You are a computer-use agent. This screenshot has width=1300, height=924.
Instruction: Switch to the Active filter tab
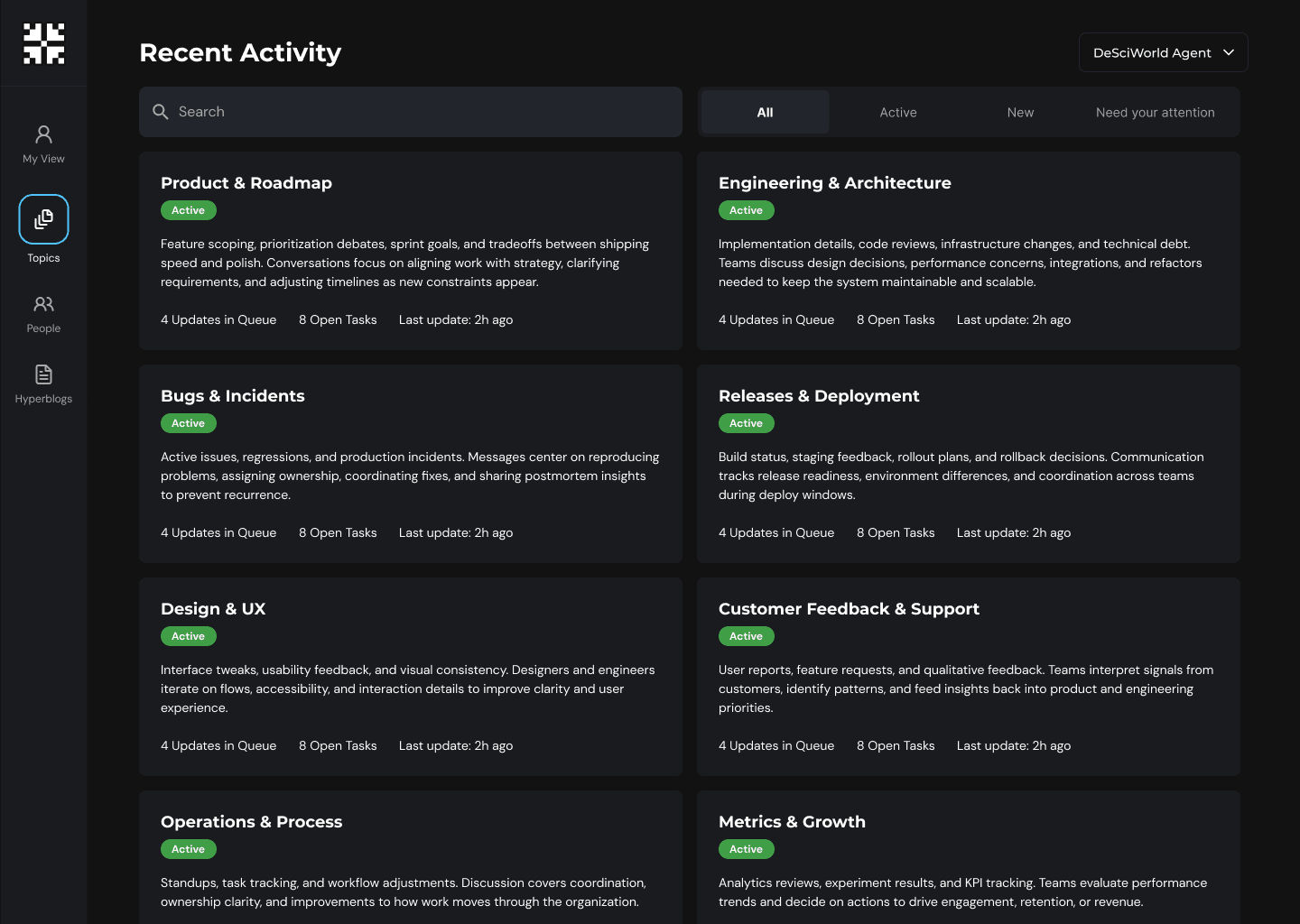898,112
